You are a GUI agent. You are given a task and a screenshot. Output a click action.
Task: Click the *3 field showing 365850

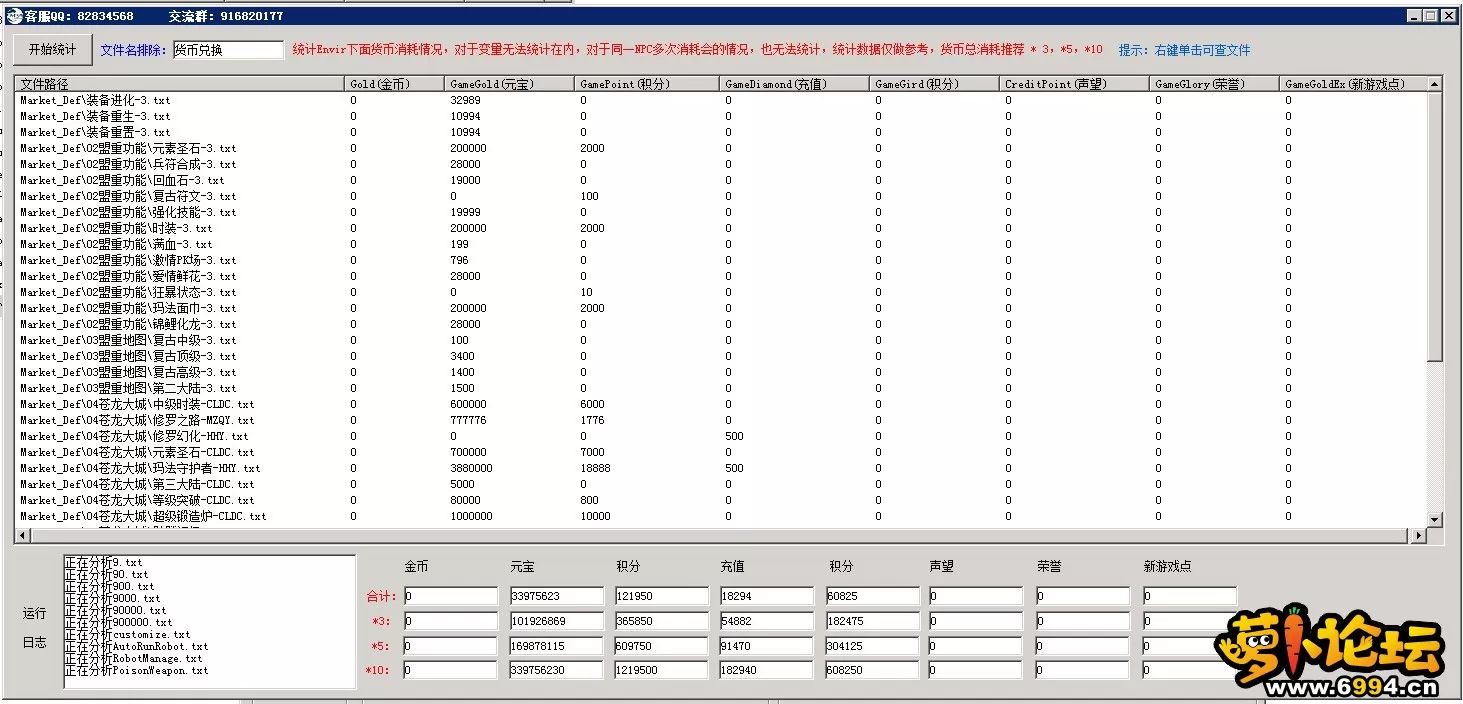(663, 621)
